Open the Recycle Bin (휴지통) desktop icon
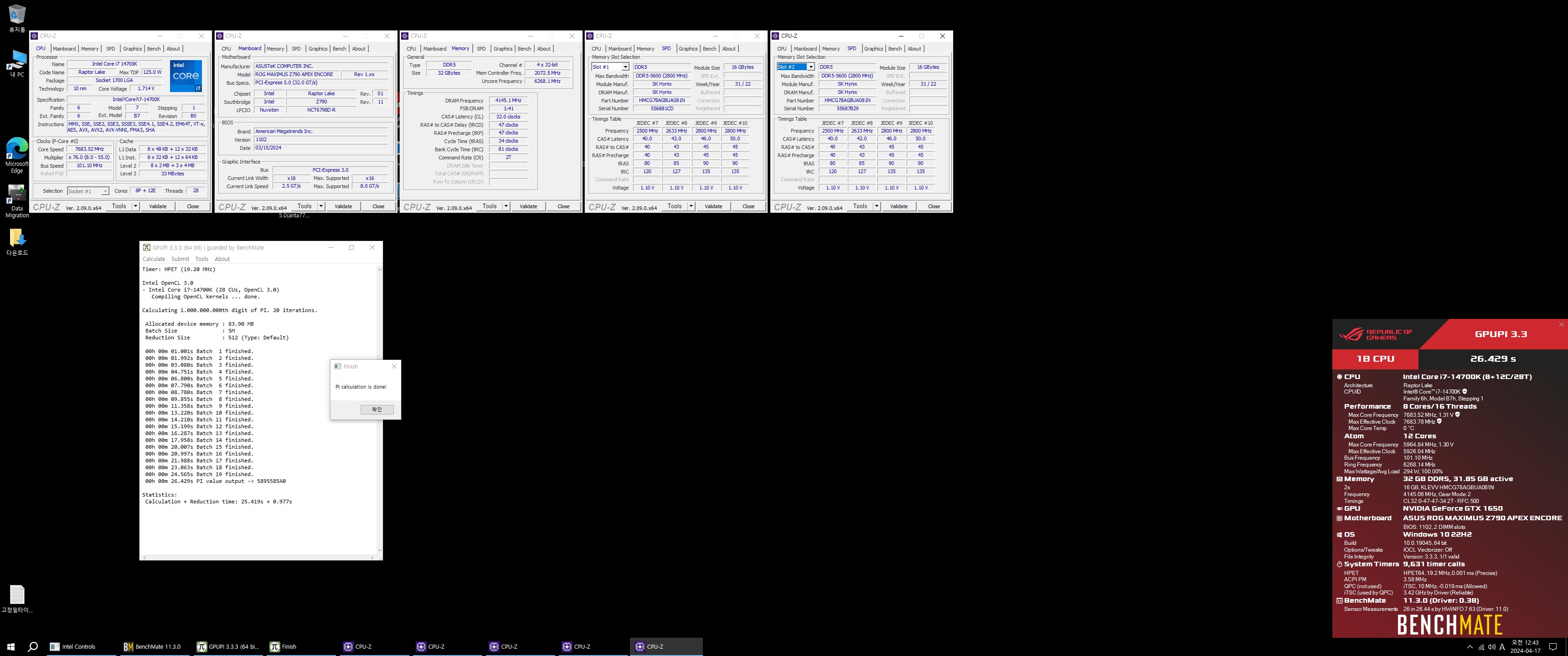The width and height of the screenshot is (1568, 656). pos(17,18)
